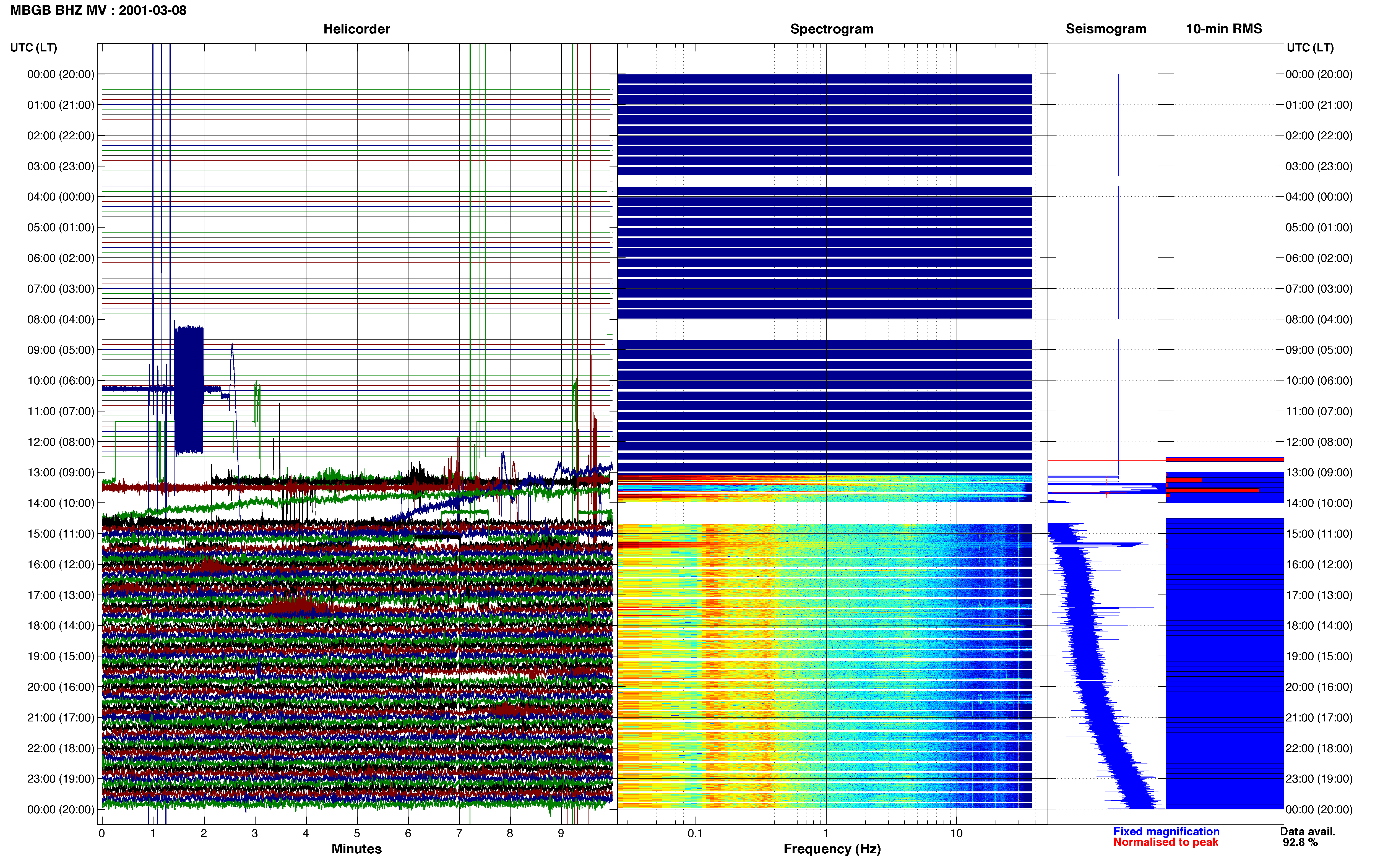Click "08:00 (04:00)" on the Helicorder time axis
The width and height of the screenshot is (1388, 868).
click(x=60, y=319)
